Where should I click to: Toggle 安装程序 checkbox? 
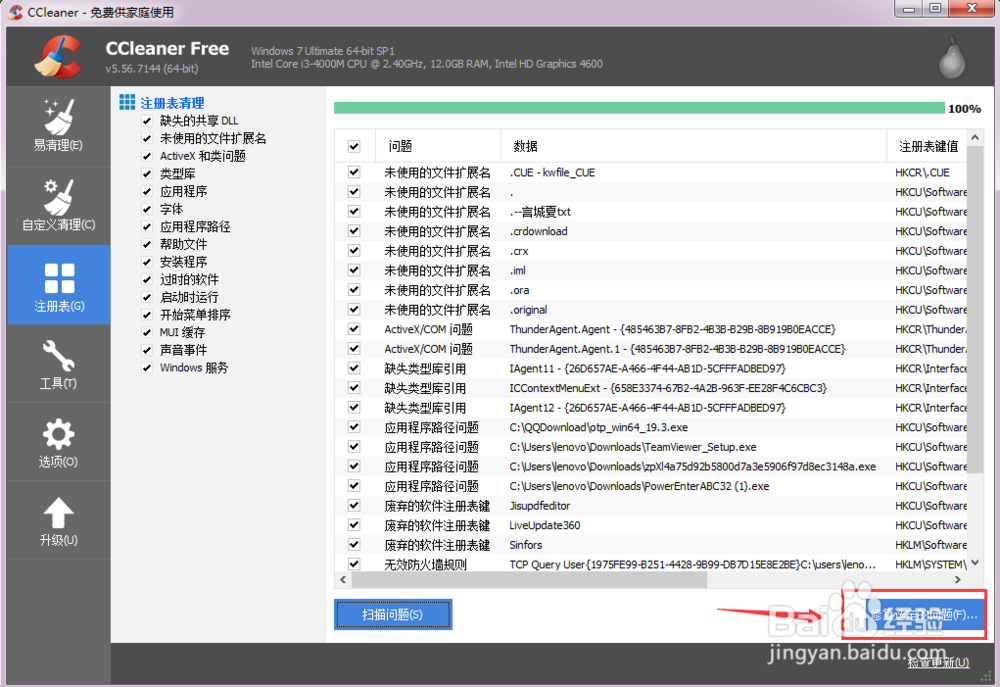tap(147, 262)
